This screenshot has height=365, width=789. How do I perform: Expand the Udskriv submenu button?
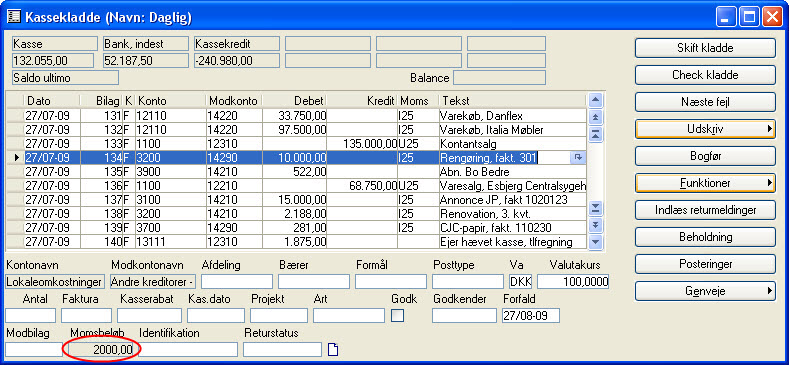(x=705, y=129)
